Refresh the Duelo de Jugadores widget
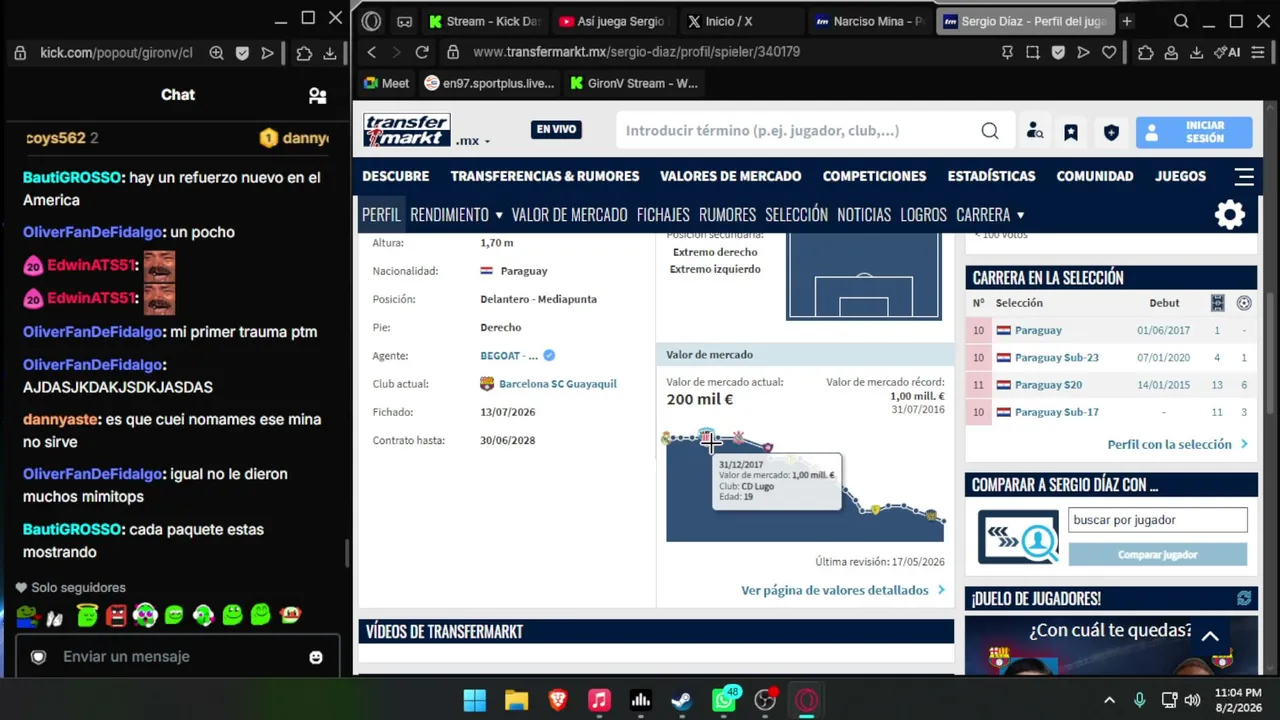The image size is (1280, 720). tap(1244, 598)
